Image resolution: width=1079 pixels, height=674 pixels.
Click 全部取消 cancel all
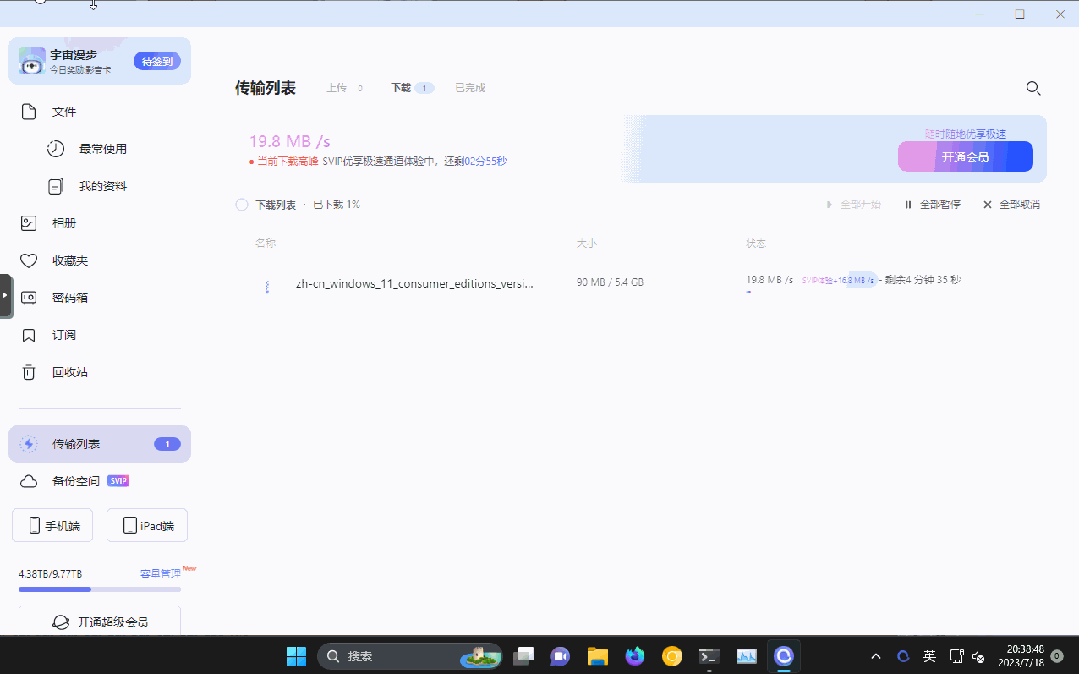point(1011,204)
